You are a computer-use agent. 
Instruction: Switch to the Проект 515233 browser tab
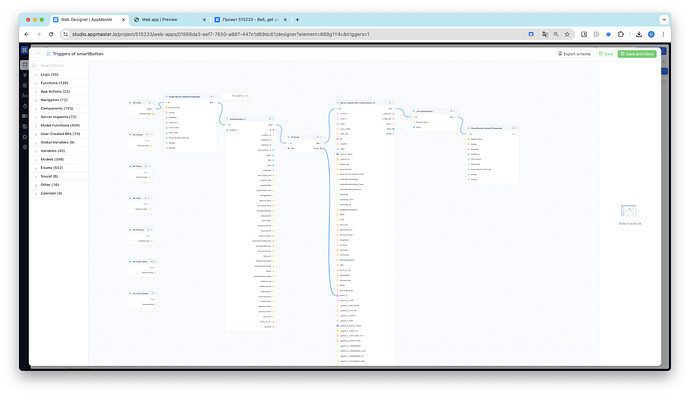tap(250, 20)
